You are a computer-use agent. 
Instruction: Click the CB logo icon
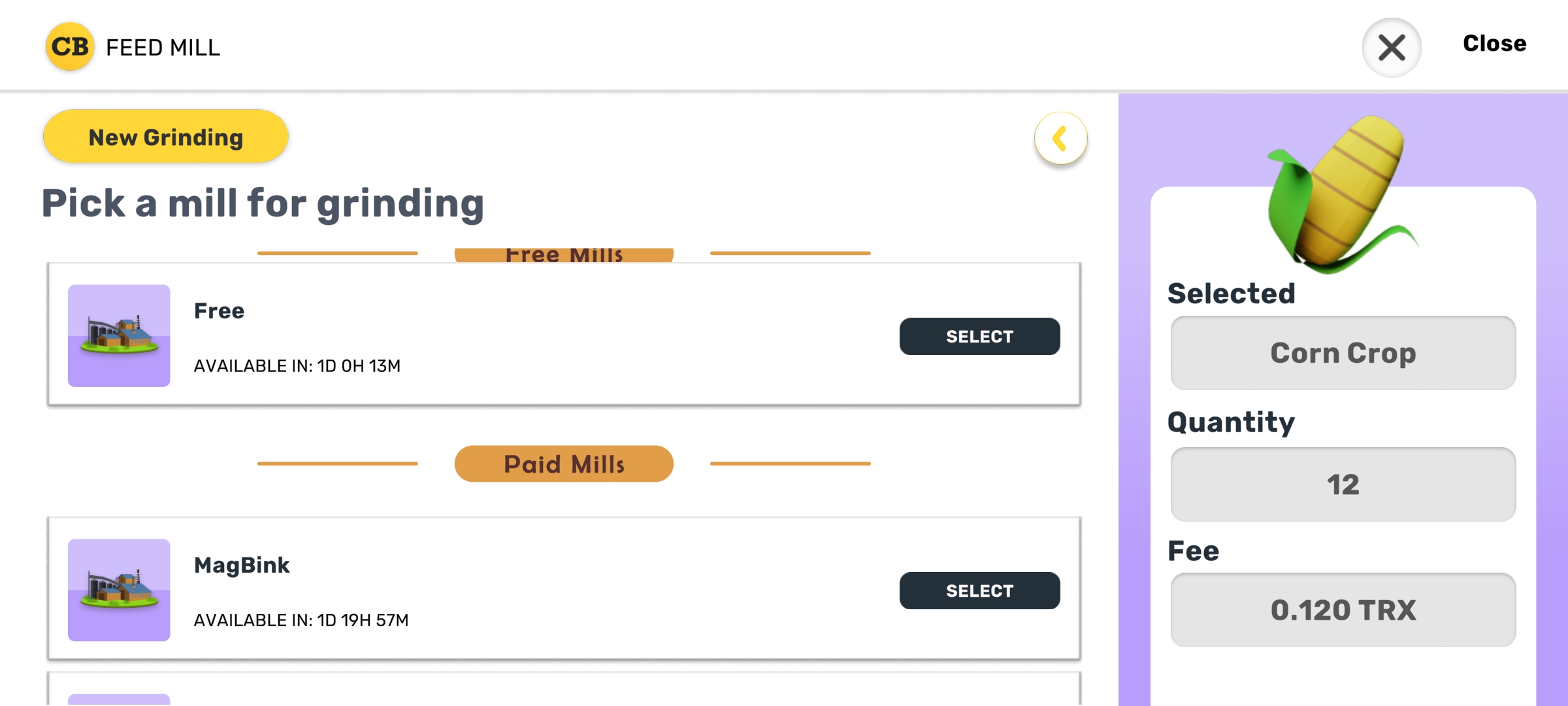70,47
